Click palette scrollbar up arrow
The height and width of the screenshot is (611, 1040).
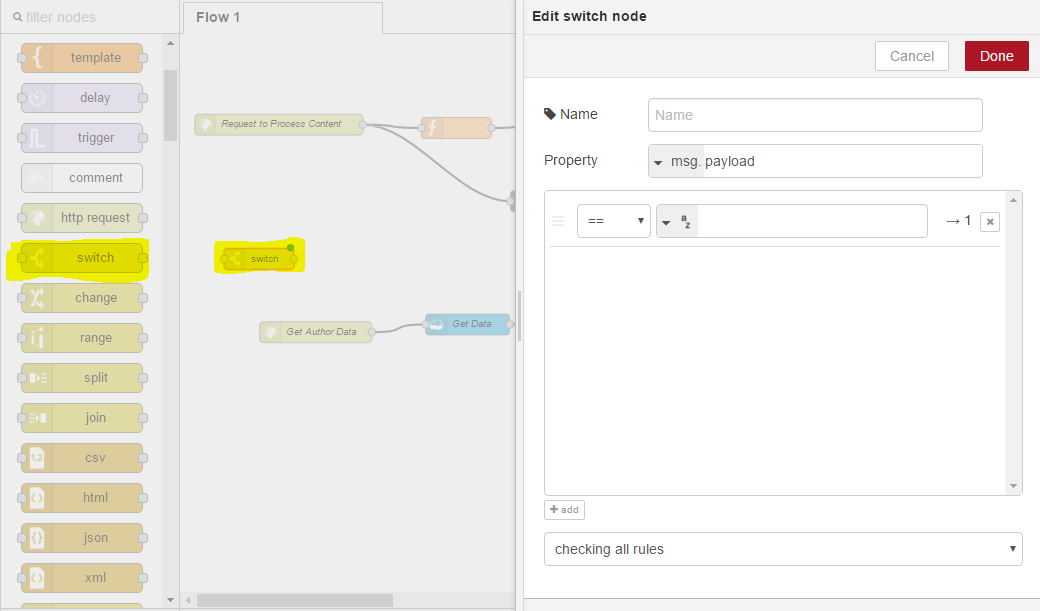(x=170, y=43)
